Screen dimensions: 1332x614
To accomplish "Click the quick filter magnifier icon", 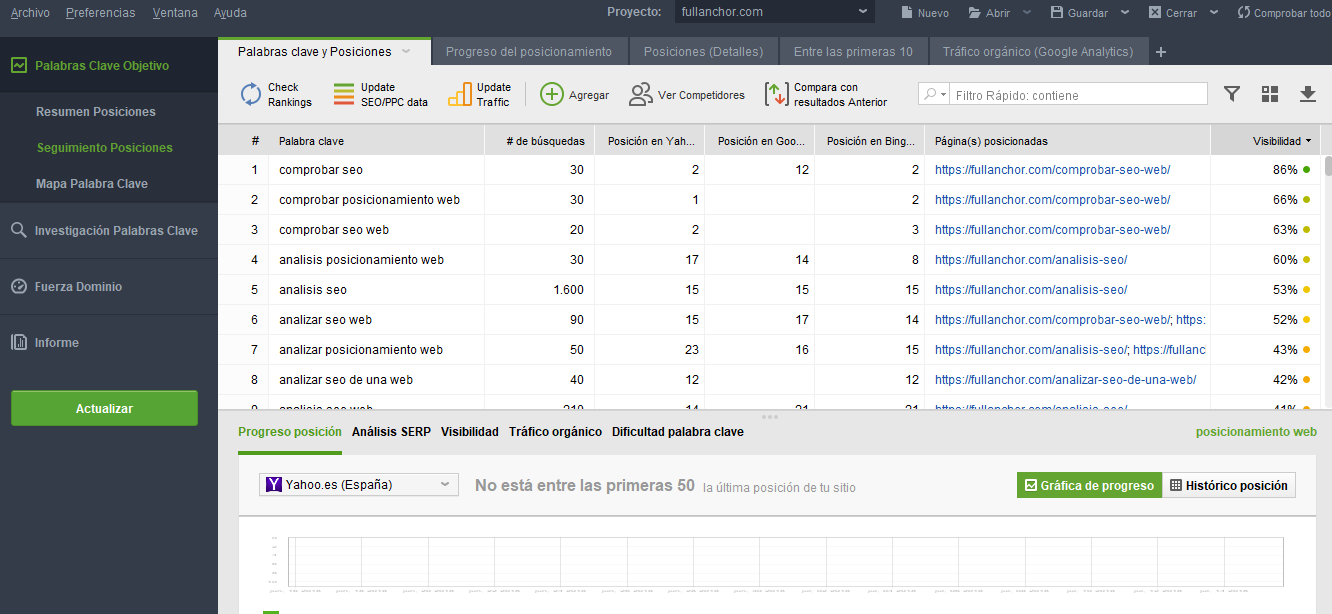I will [931, 94].
